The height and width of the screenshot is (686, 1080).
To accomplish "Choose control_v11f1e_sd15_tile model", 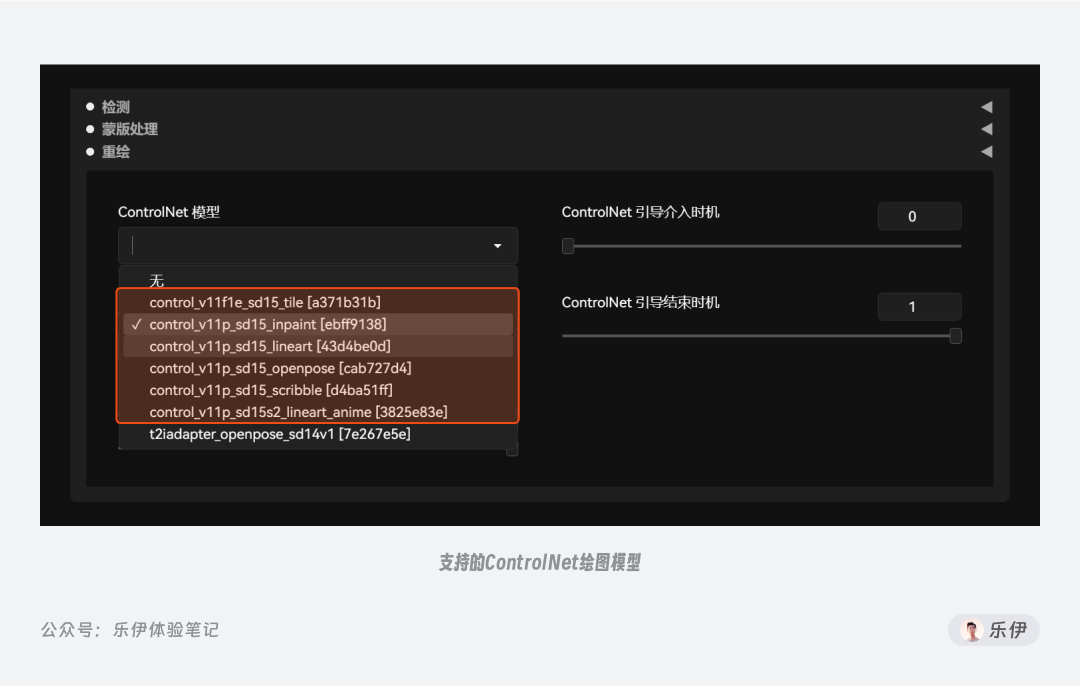I will pos(318,302).
